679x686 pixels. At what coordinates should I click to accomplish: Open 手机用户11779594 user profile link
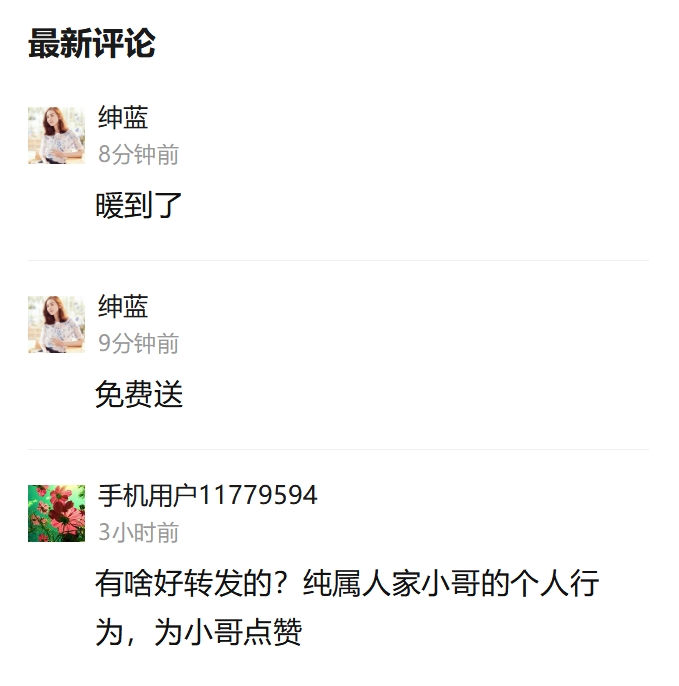pos(207,495)
